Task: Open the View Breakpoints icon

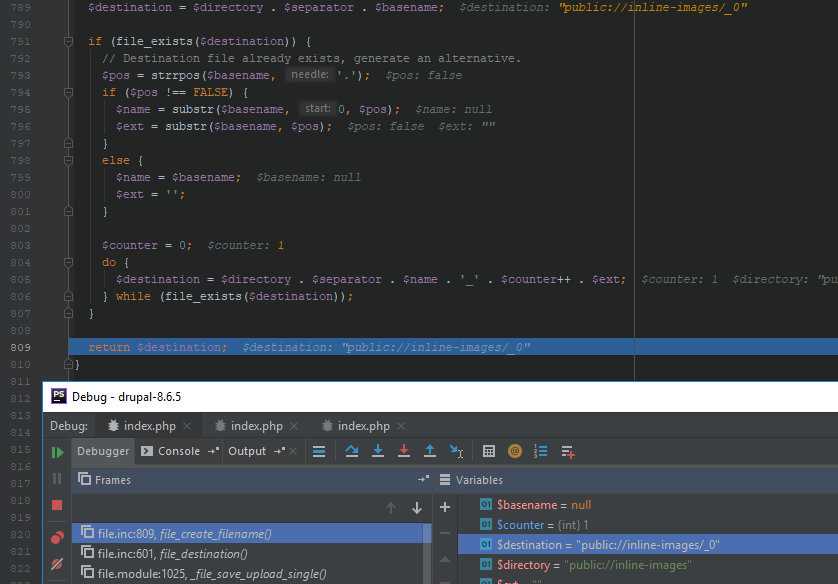Action: coord(57,537)
